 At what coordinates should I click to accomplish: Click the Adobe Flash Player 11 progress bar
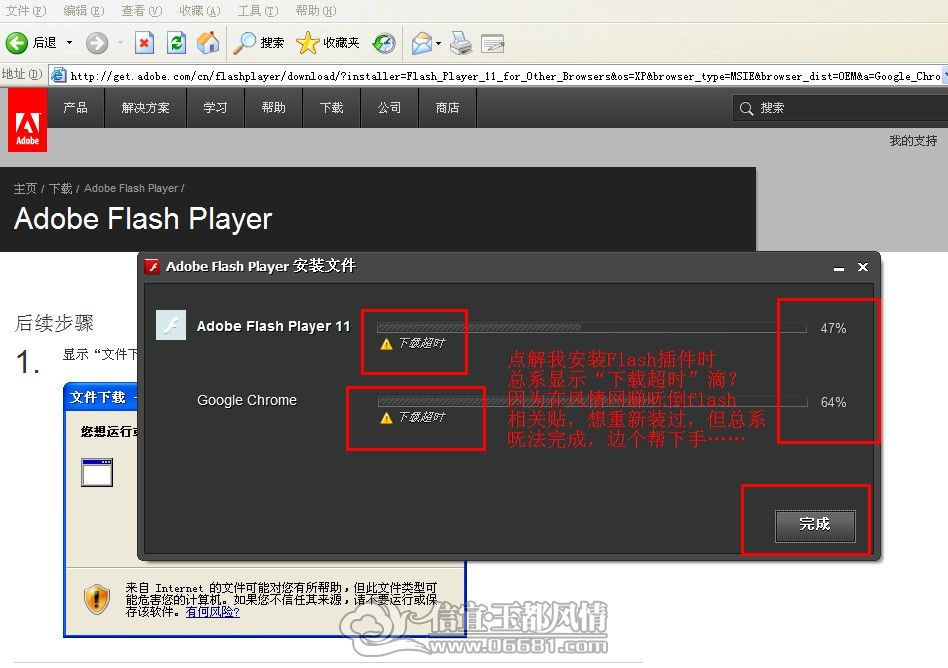[592, 328]
